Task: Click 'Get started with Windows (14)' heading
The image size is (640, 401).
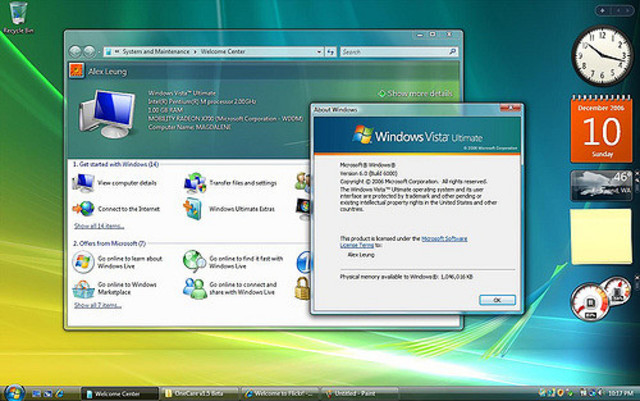Action: (116, 164)
